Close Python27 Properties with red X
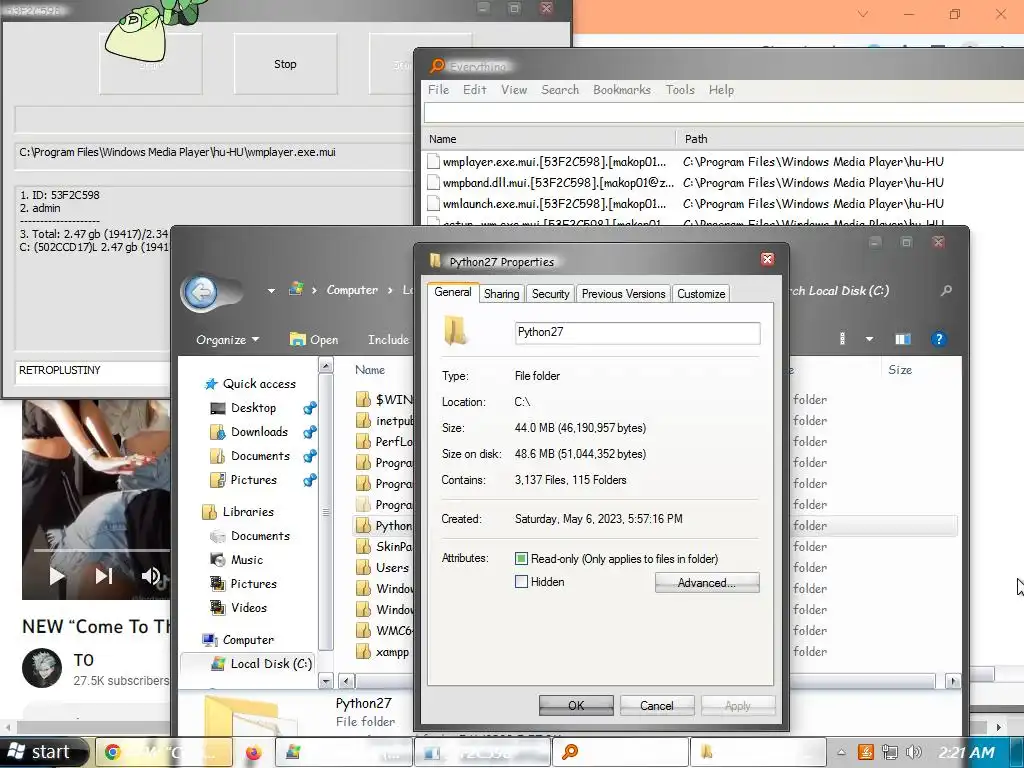Image resolution: width=1024 pixels, height=768 pixels. coord(767,259)
